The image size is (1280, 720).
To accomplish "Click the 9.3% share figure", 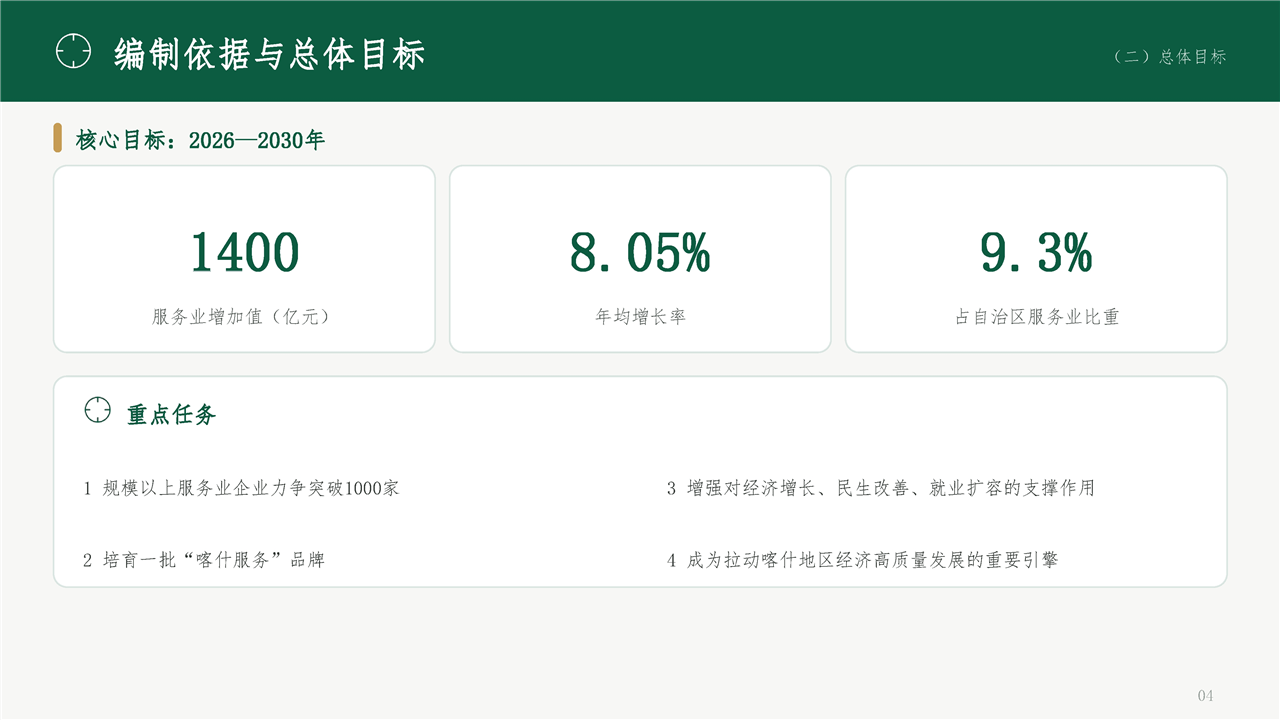I will 1036,252.
